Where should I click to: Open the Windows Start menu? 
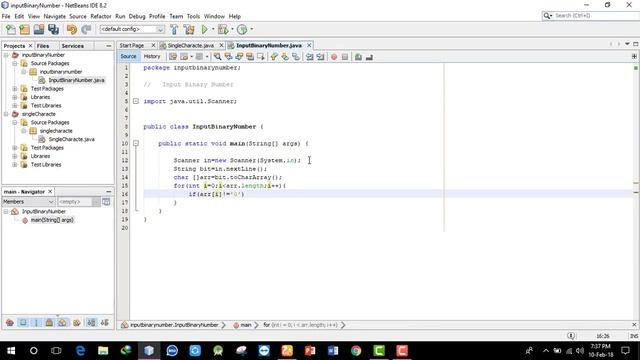click(11, 351)
